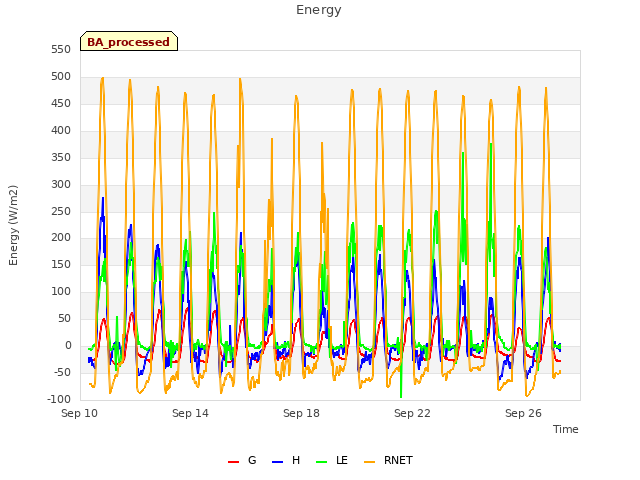Select the H legend label

point(296,460)
